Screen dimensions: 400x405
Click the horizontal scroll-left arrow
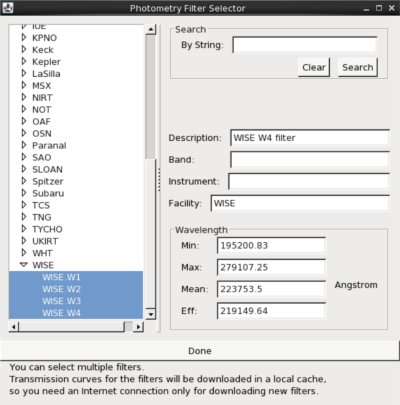[14, 327]
